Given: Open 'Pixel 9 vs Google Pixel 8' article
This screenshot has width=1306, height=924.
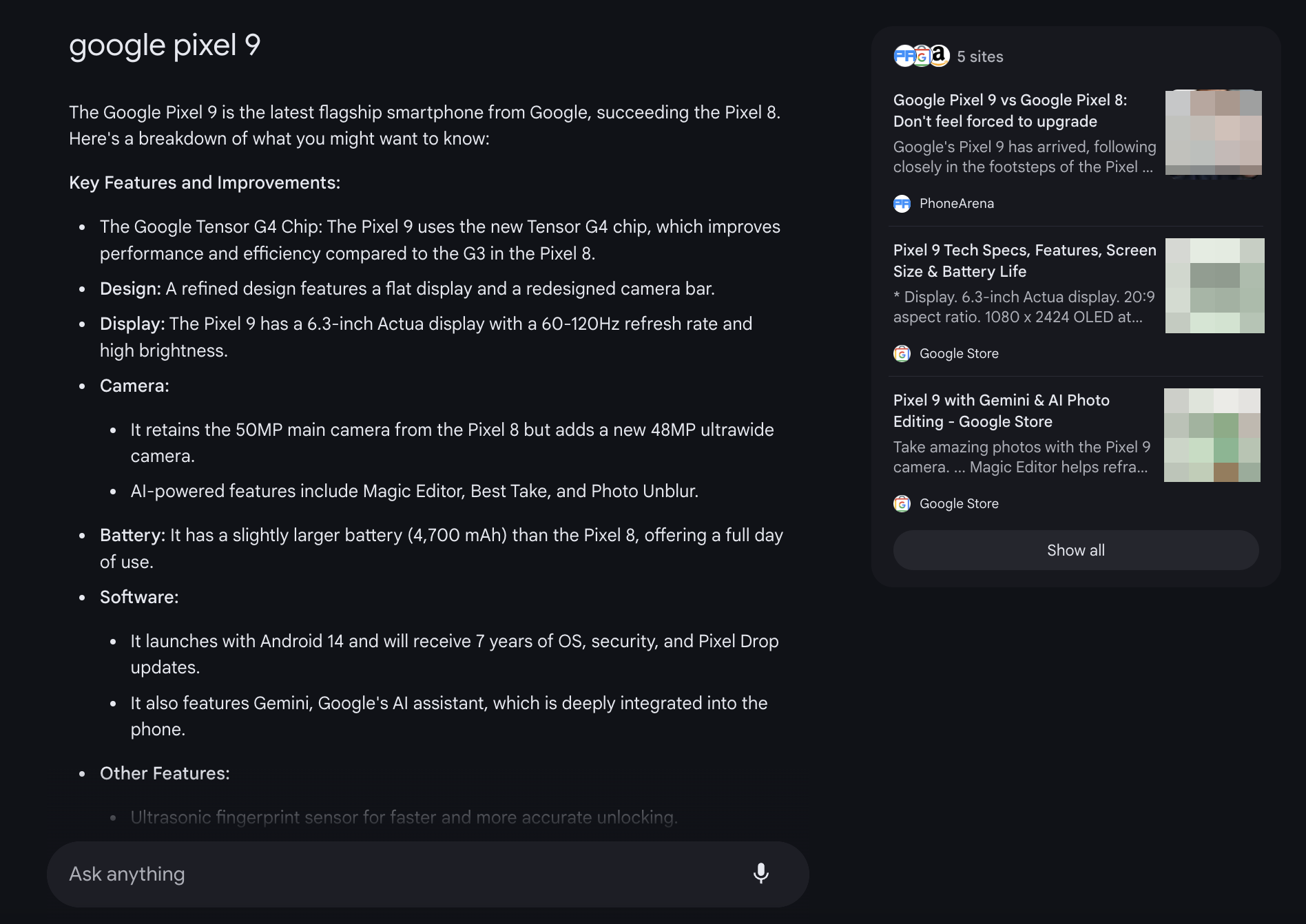Looking at the screenshot, I should click(1010, 111).
